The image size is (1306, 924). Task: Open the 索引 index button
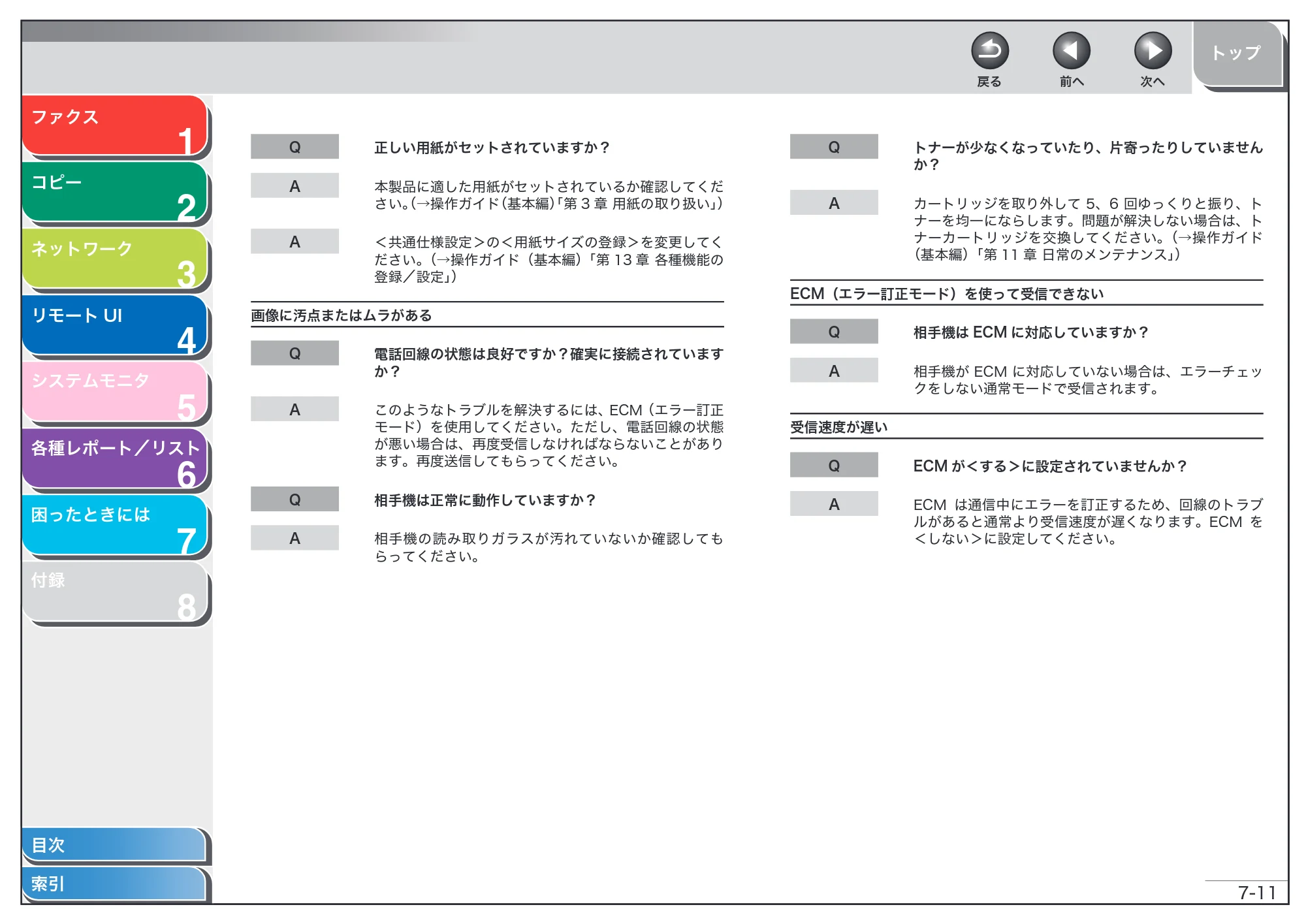click(114, 884)
